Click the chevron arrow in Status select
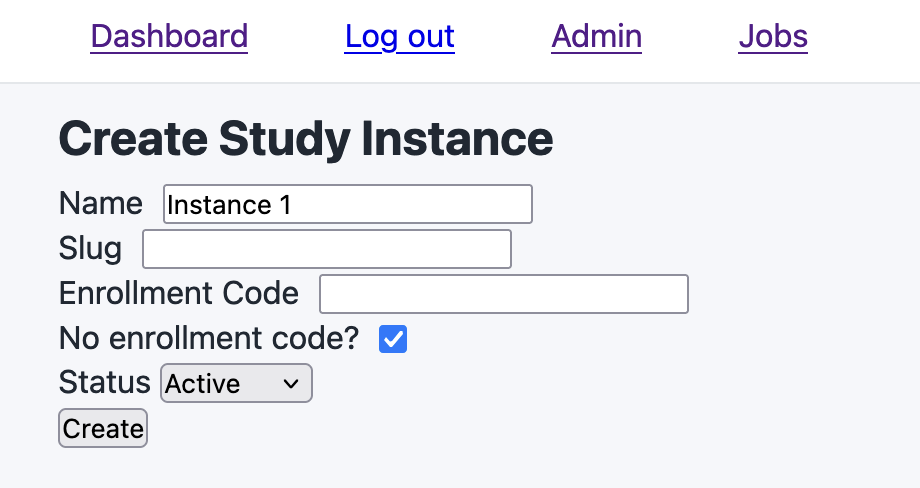The width and height of the screenshot is (920, 488). point(291,383)
